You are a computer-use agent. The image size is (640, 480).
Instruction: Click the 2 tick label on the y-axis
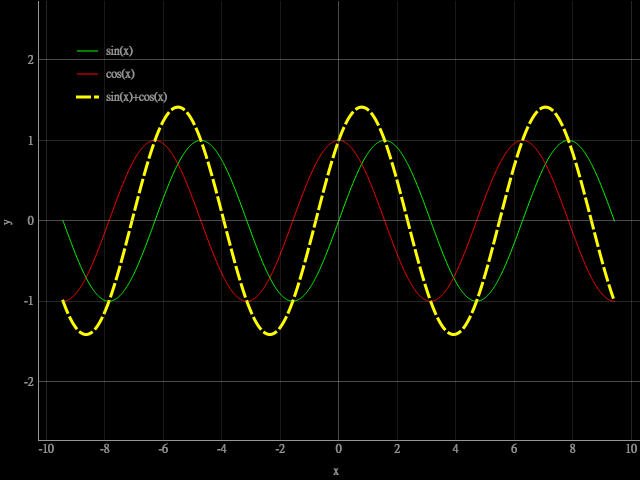point(31,60)
